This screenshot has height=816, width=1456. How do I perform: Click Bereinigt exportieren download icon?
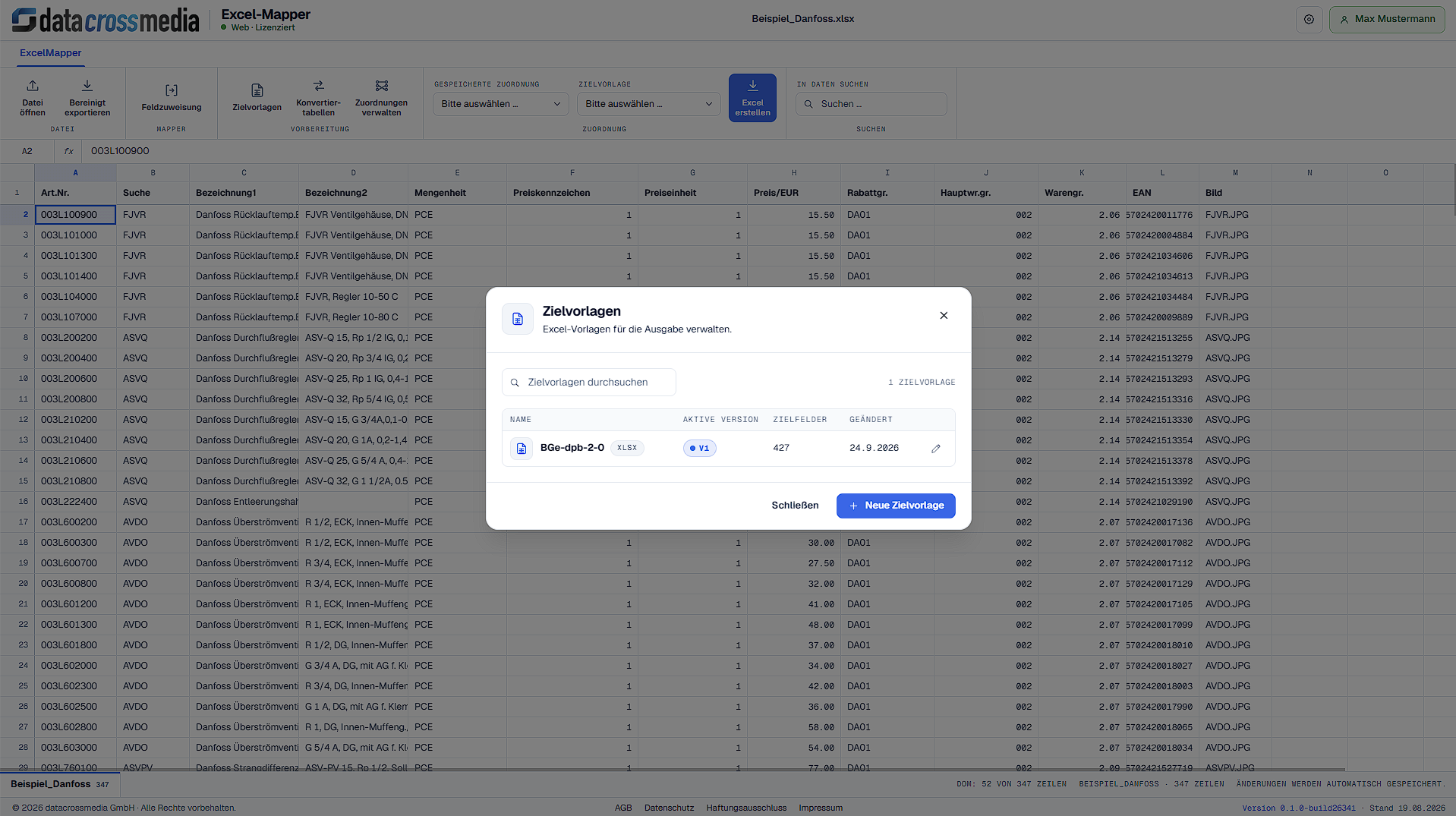tap(87, 86)
